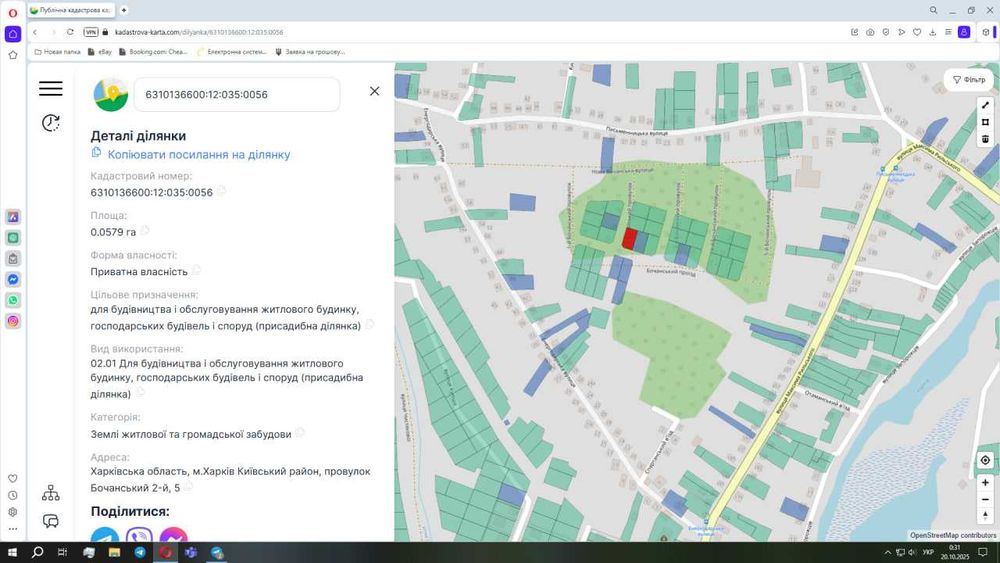The width and height of the screenshot is (1000, 563).
Task: Reset map orientation with compass button
Action: point(985,515)
